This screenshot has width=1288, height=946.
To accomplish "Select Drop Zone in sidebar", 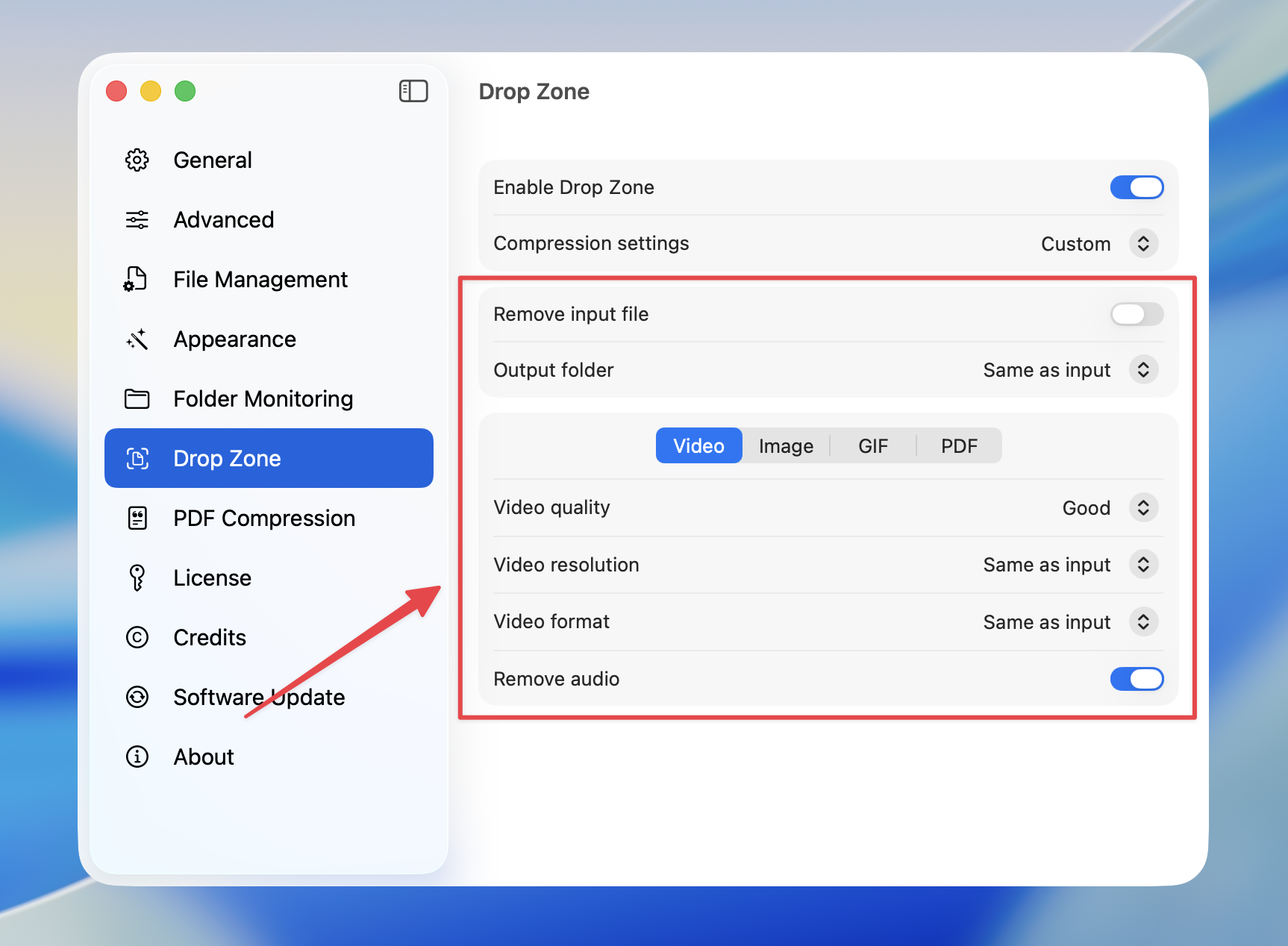I will [x=269, y=458].
